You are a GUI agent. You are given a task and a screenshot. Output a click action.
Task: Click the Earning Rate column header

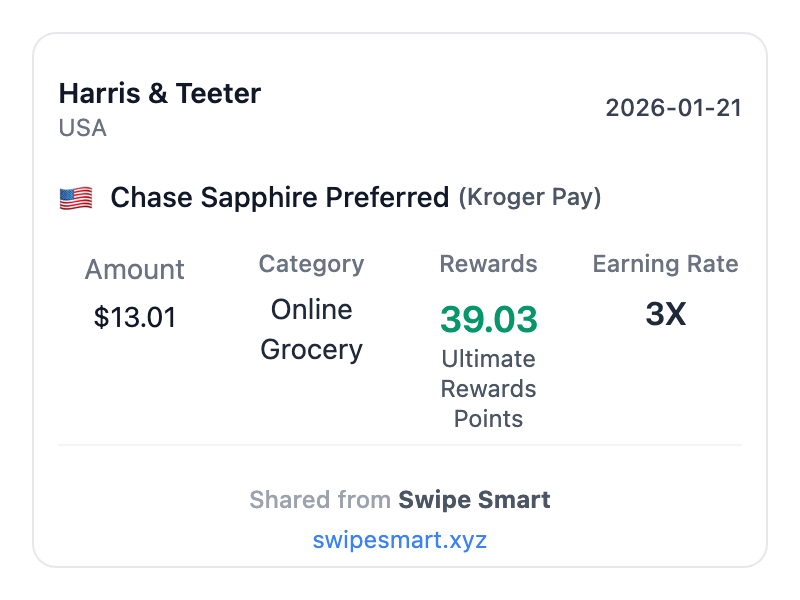665,264
